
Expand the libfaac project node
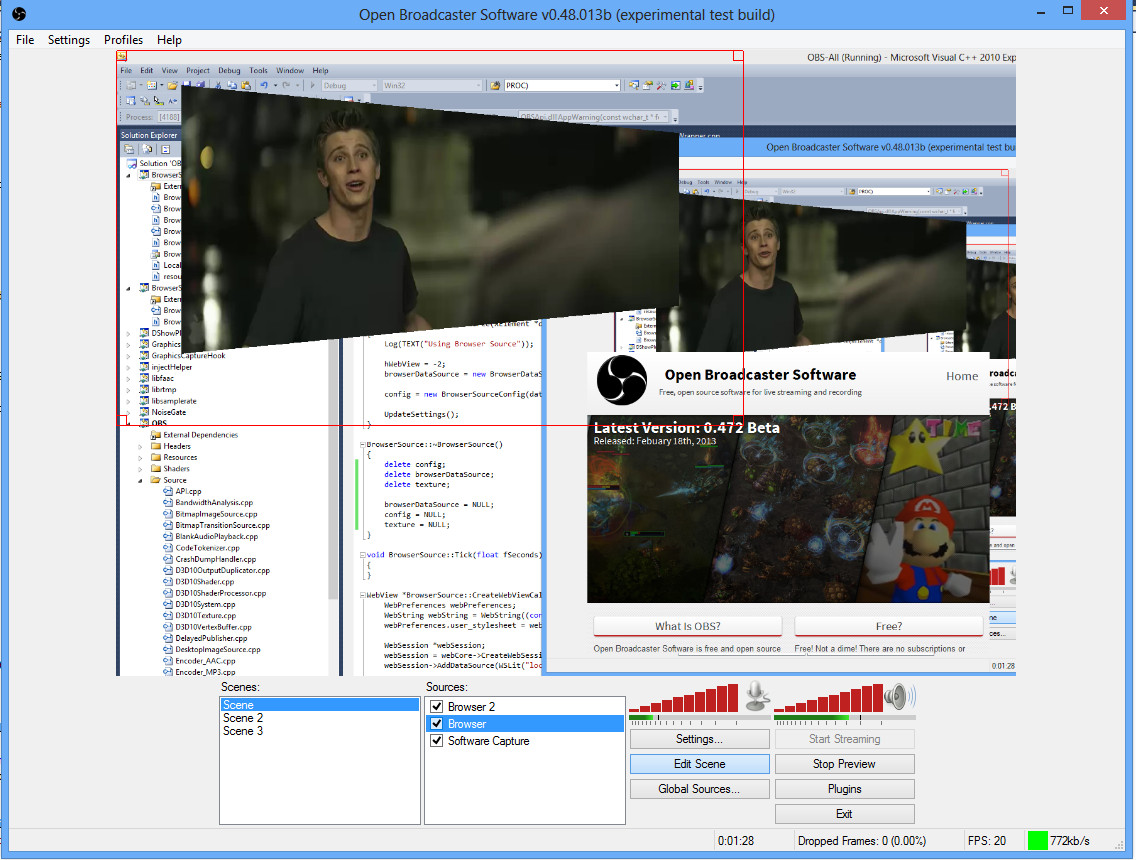click(x=129, y=378)
